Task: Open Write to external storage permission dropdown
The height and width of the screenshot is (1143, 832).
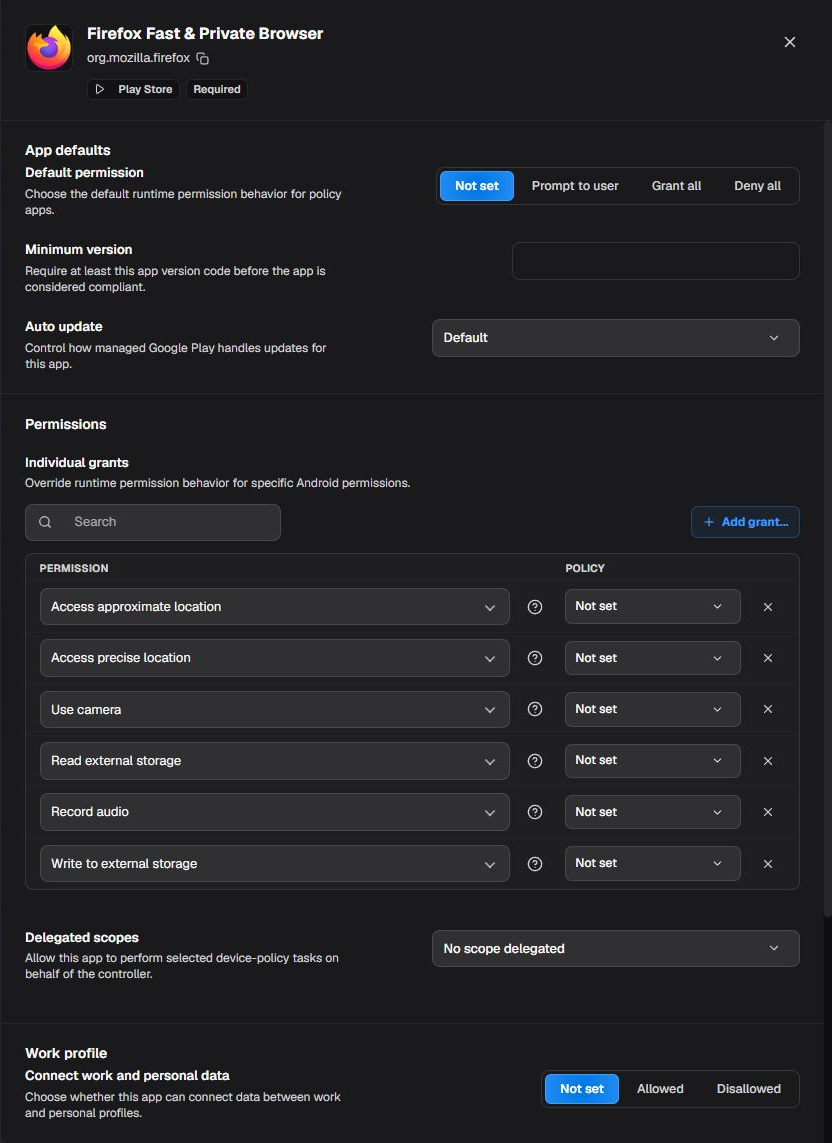Action: pos(274,863)
